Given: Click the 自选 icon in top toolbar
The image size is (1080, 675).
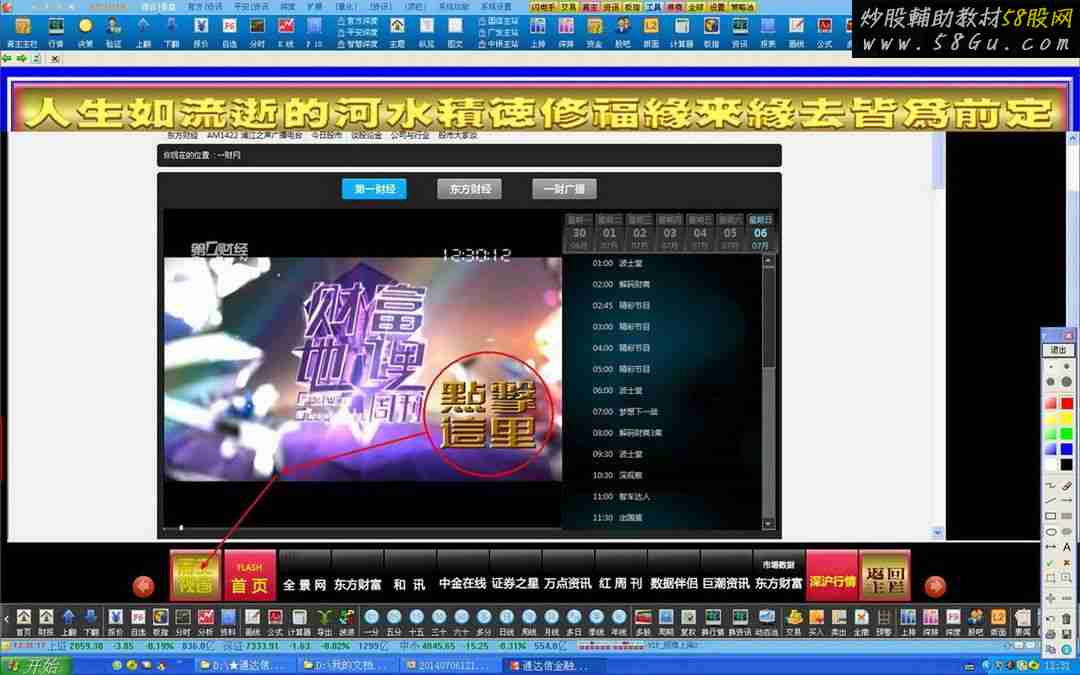Looking at the screenshot, I should click(x=229, y=32).
